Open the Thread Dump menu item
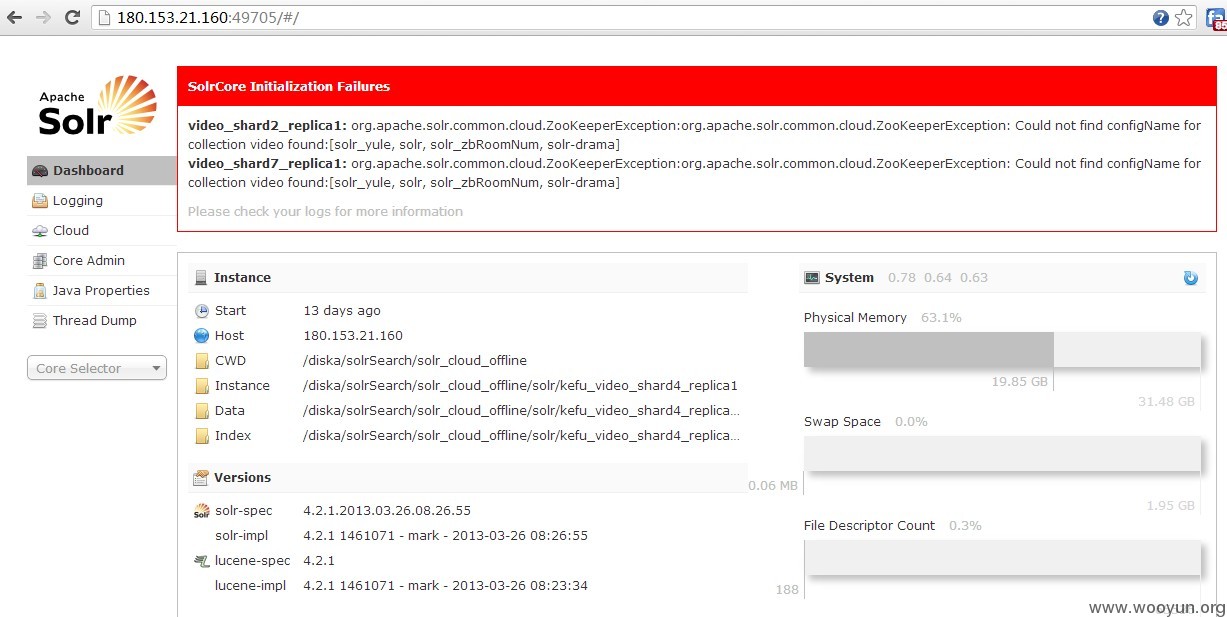The image size is (1227, 617). (102, 321)
